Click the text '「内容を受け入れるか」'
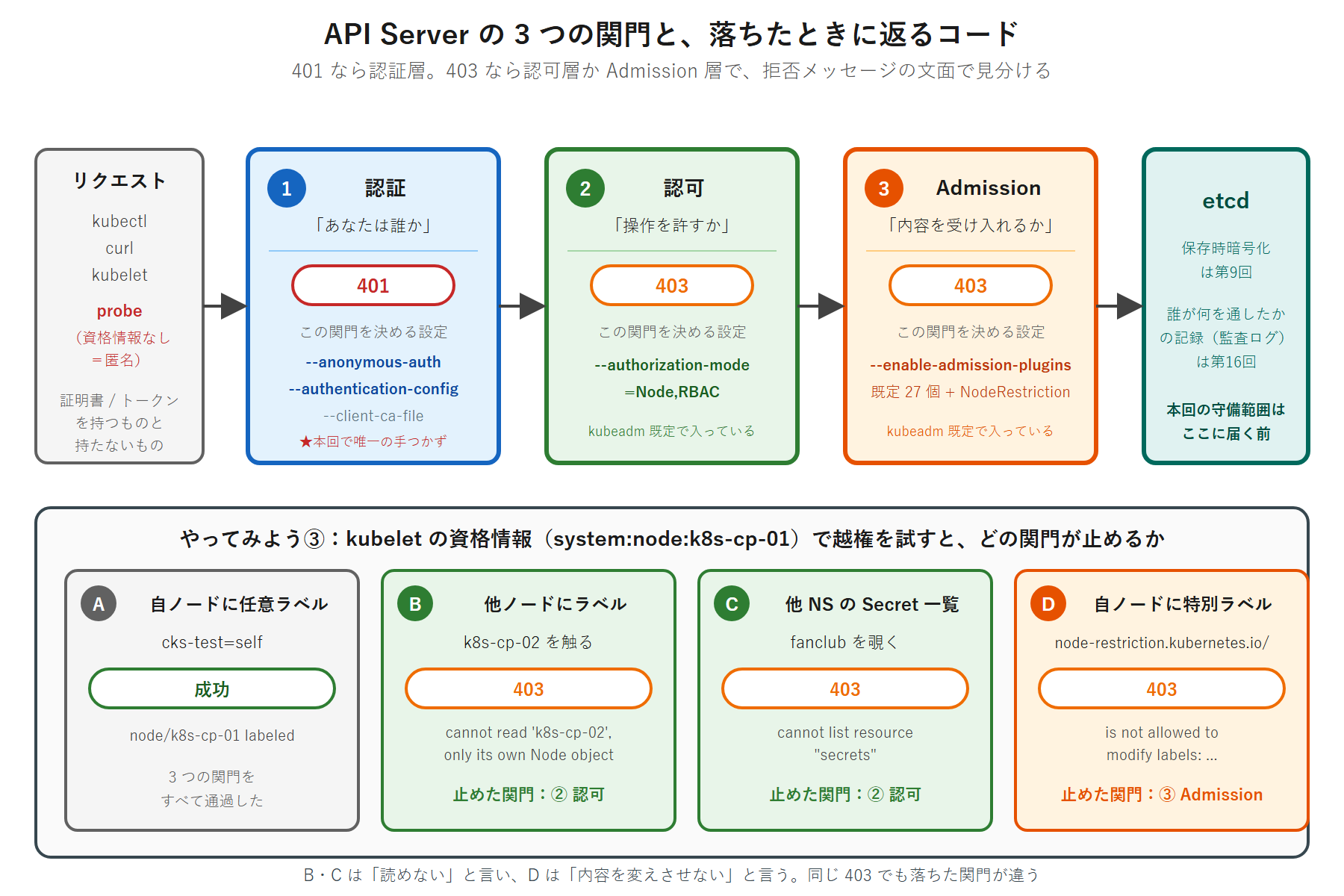The height and width of the screenshot is (896, 1344). coord(971,225)
